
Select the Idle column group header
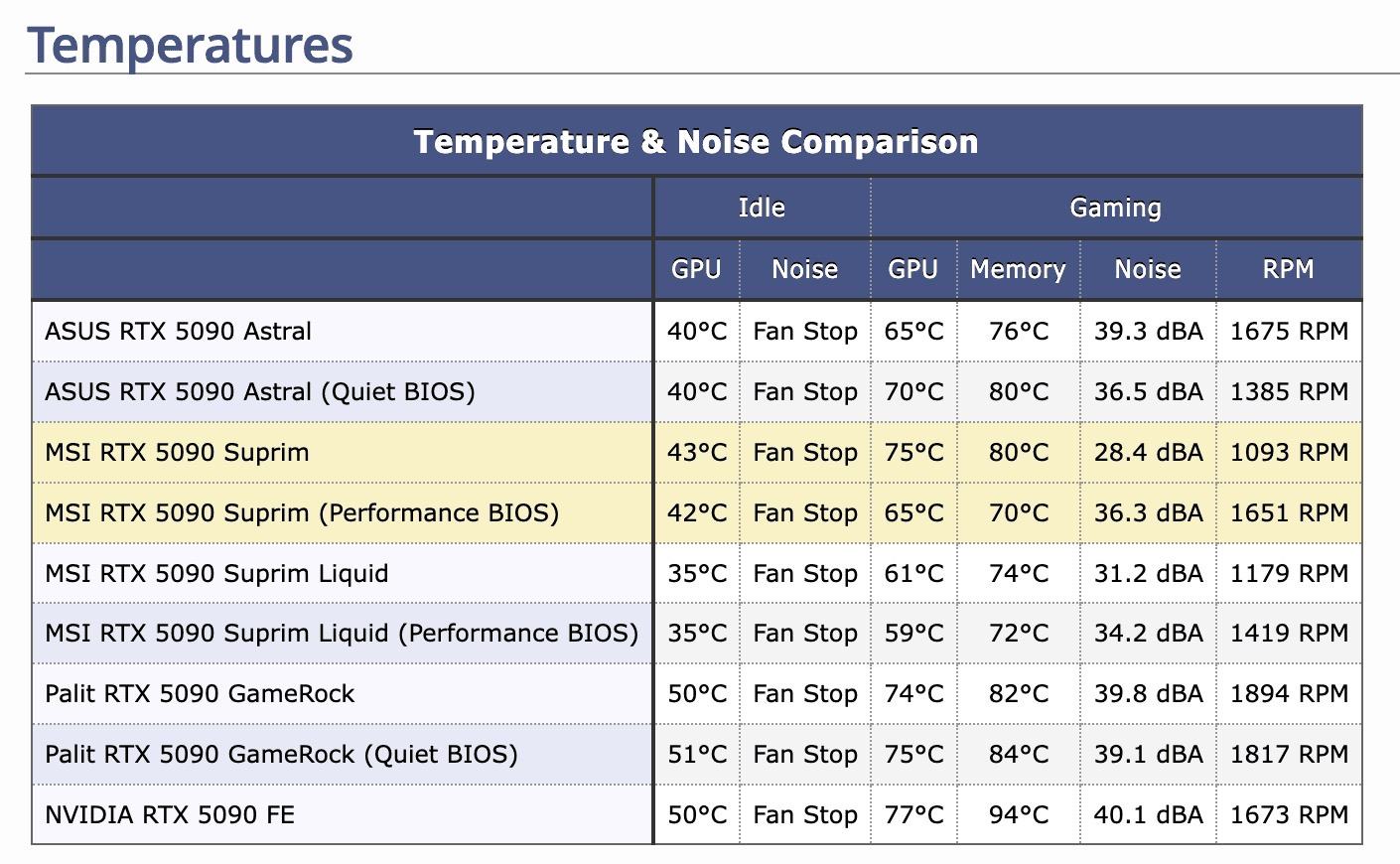tap(762, 208)
